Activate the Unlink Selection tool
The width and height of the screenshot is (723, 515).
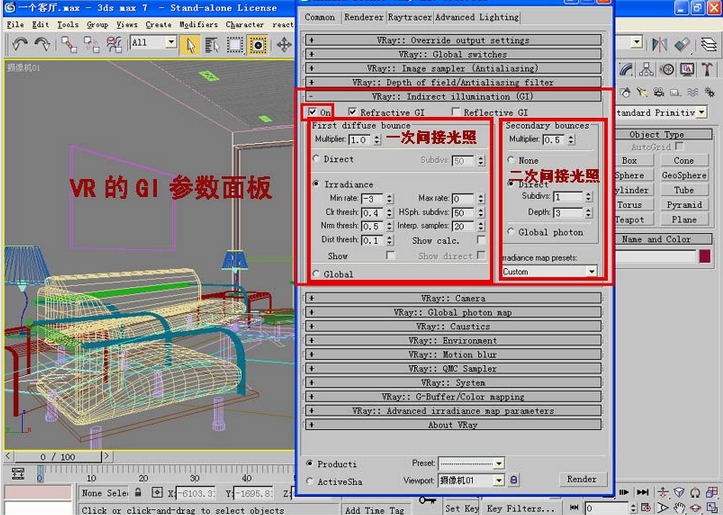pyautogui.click(x=91, y=44)
